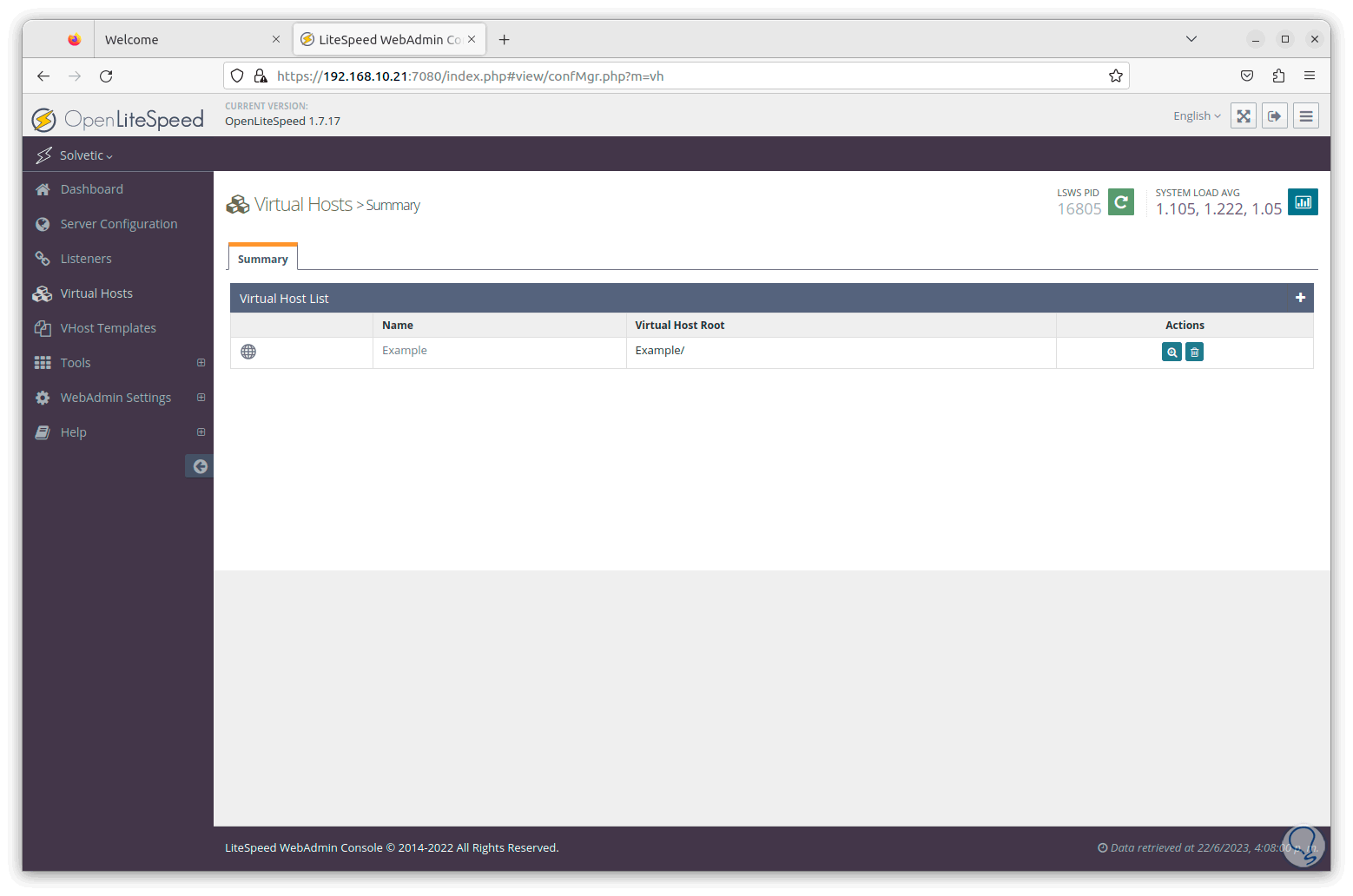Open the Example virtual host link

[x=404, y=350]
